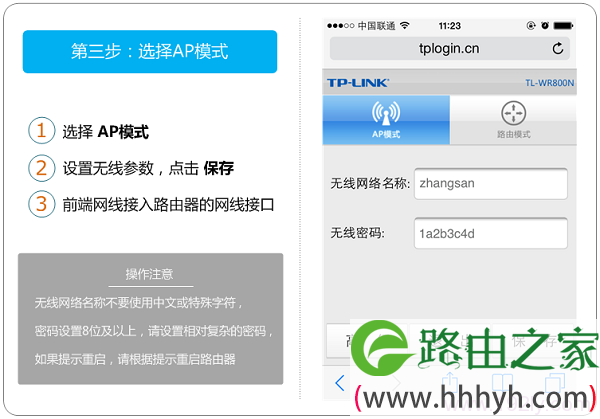600x419 pixels.
Task: Click the 如果提示重启 note line
Action: [x=135, y=359]
